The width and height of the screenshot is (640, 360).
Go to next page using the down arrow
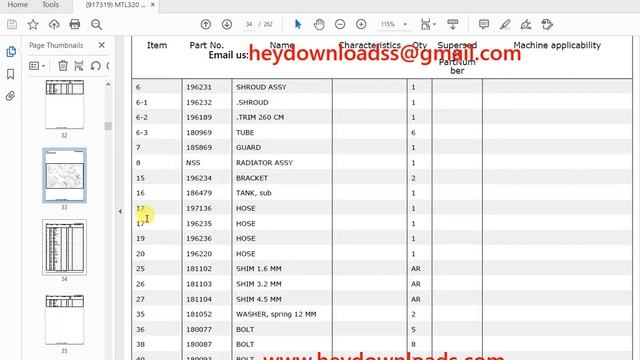(227, 24)
